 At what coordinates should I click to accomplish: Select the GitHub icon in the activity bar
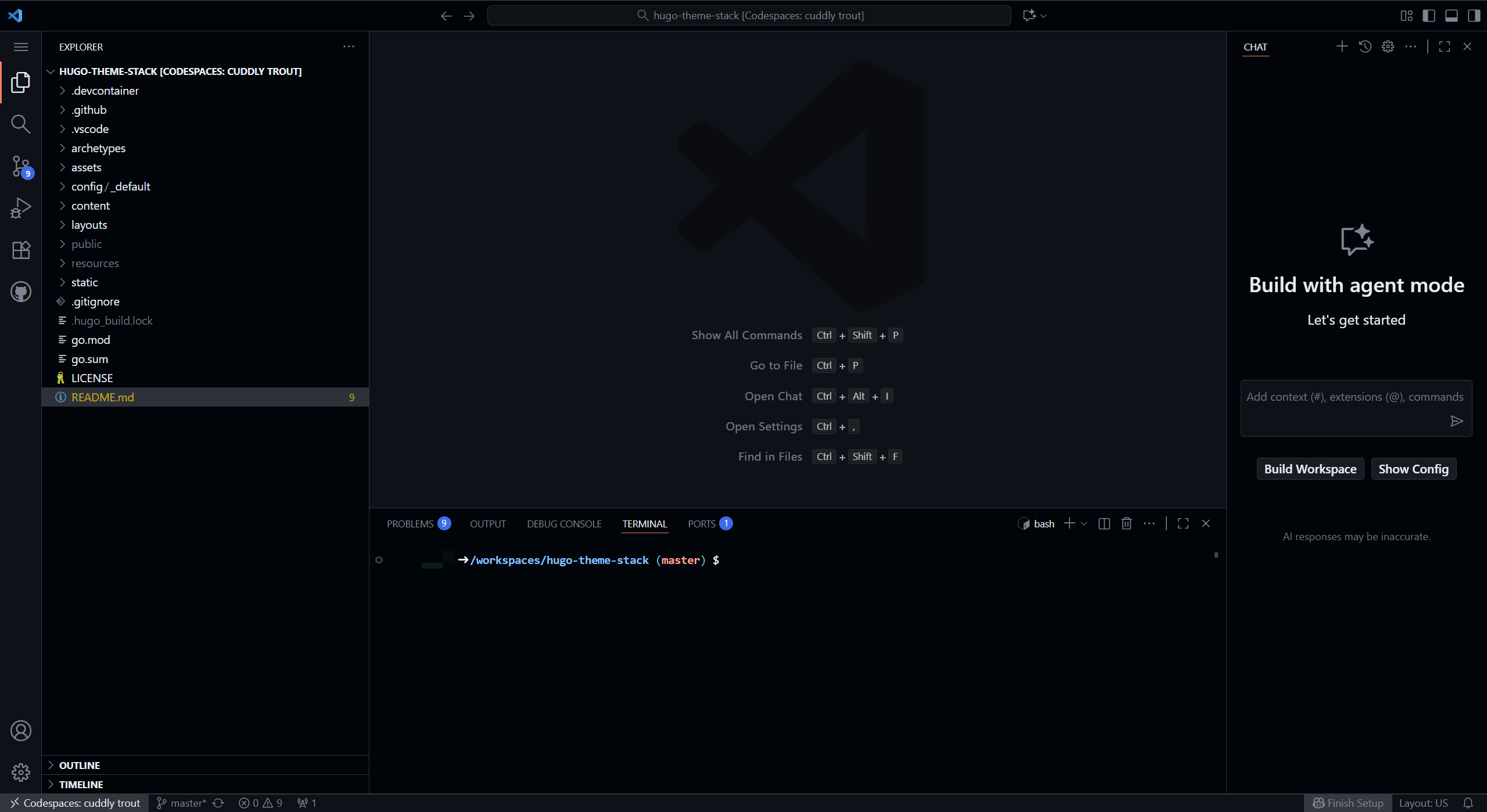click(x=20, y=292)
